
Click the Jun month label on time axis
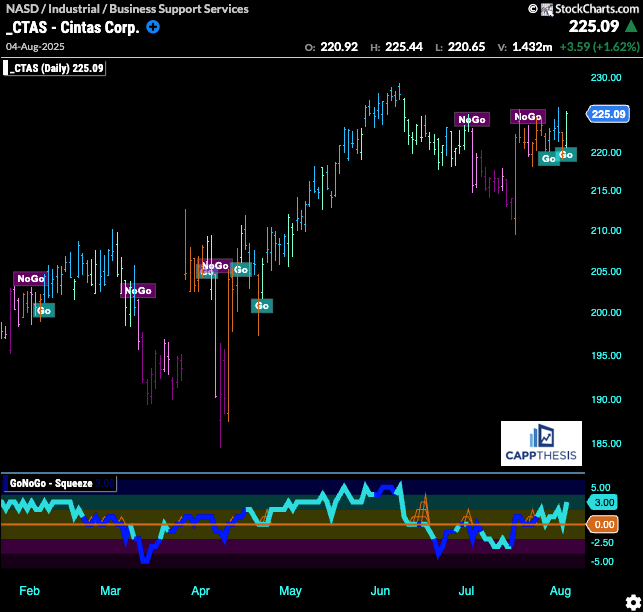pos(380,591)
